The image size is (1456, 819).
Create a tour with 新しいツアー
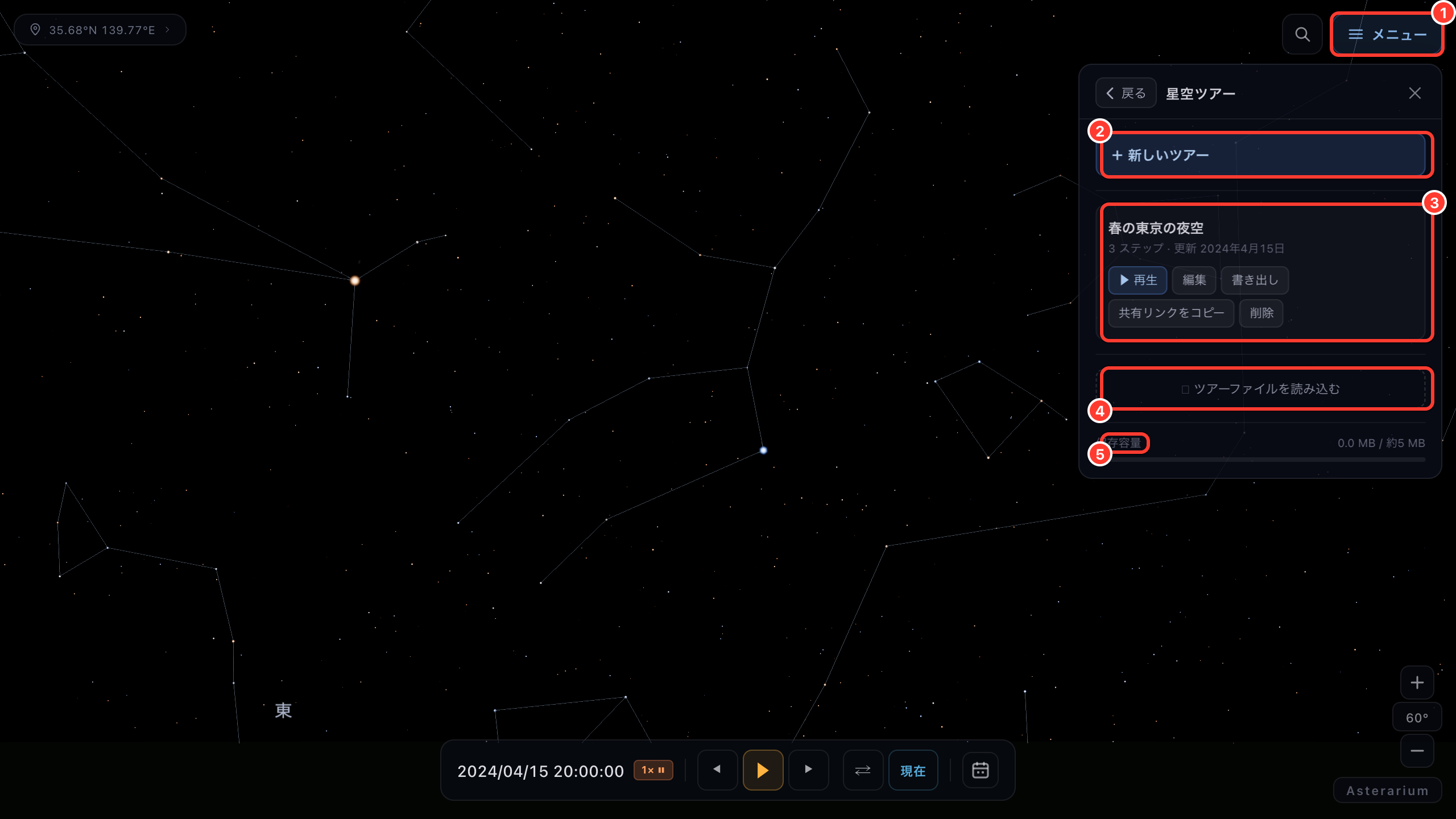(1260, 155)
